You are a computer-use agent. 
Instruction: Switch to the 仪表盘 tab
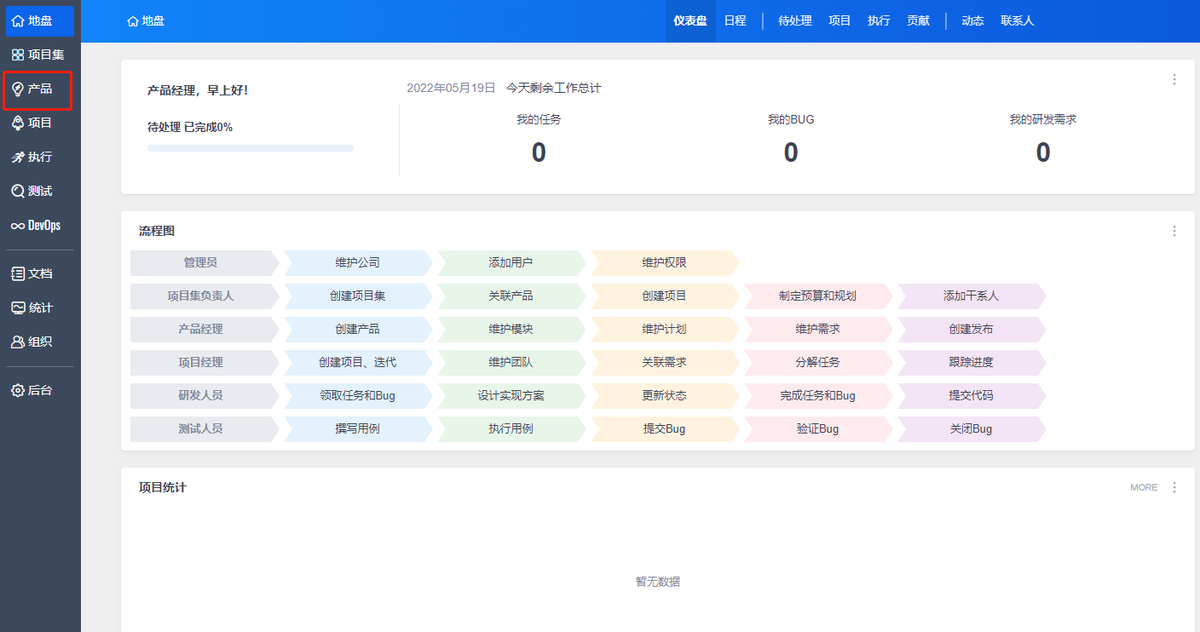(x=690, y=20)
